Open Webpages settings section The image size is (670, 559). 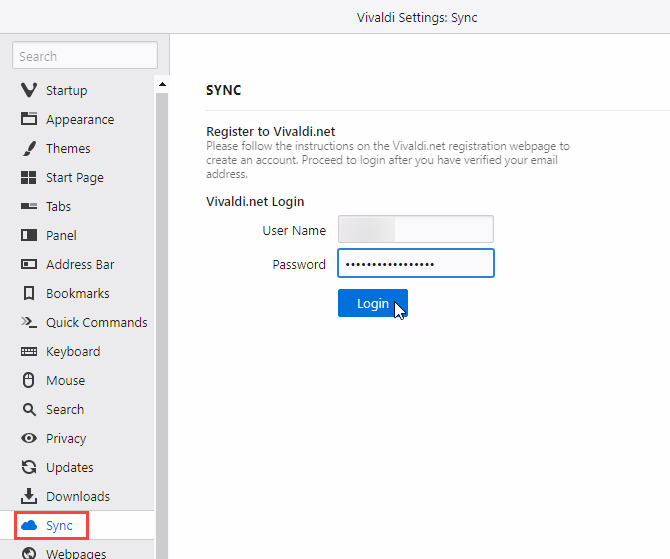(77, 551)
